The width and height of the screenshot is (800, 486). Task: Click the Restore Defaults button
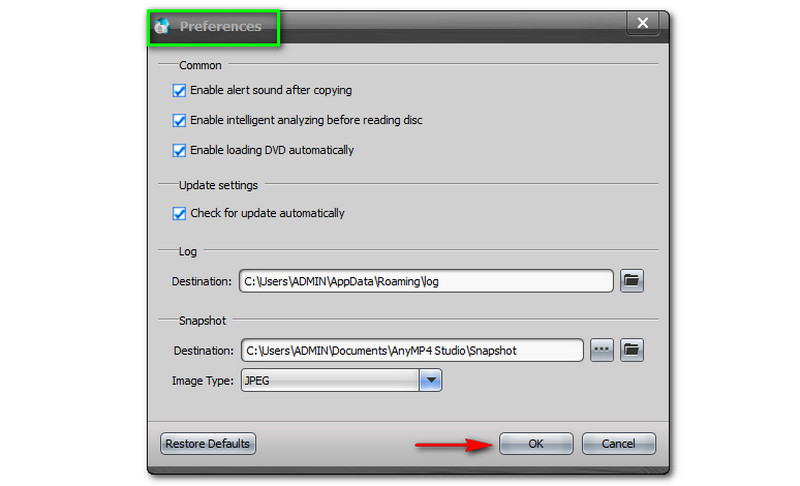click(208, 444)
